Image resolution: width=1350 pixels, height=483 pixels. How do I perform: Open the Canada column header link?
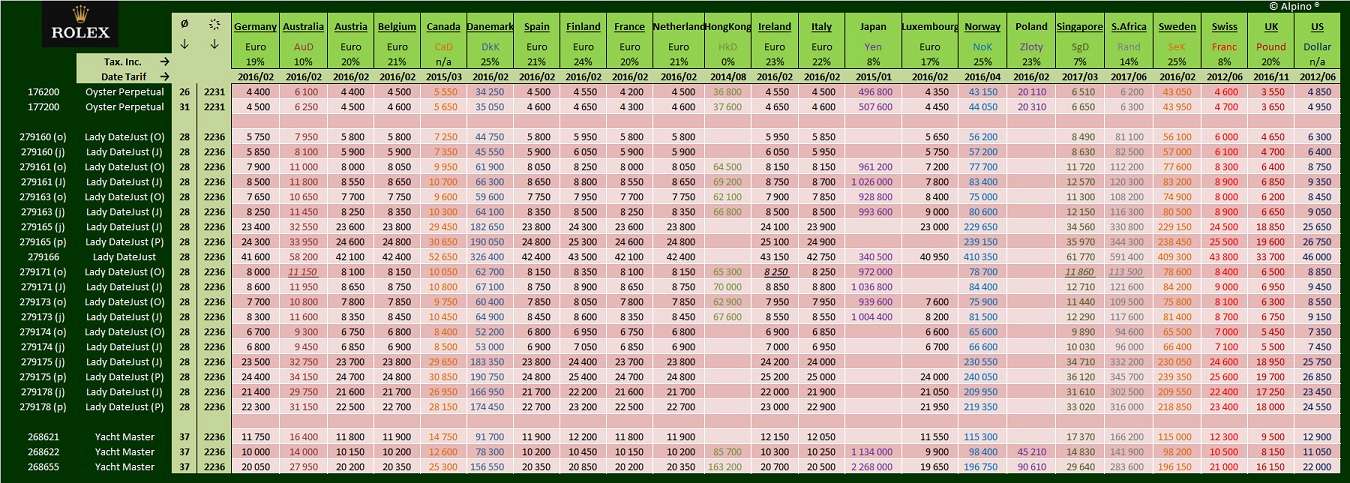pyautogui.click(x=444, y=27)
